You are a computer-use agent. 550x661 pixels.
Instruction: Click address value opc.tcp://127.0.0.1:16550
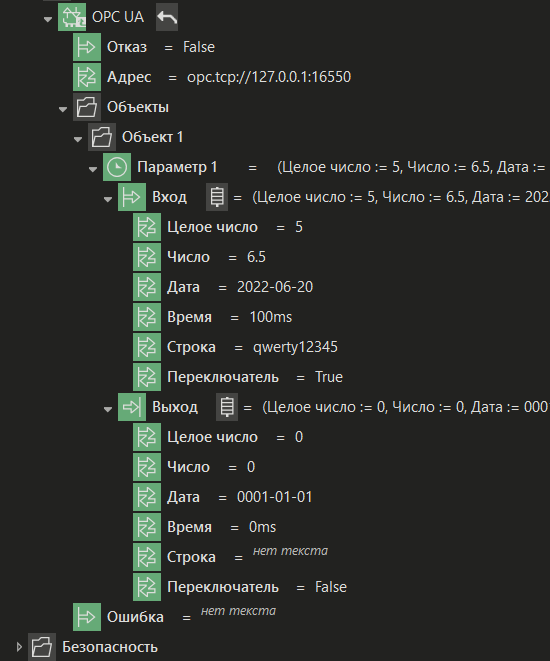click(269, 77)
